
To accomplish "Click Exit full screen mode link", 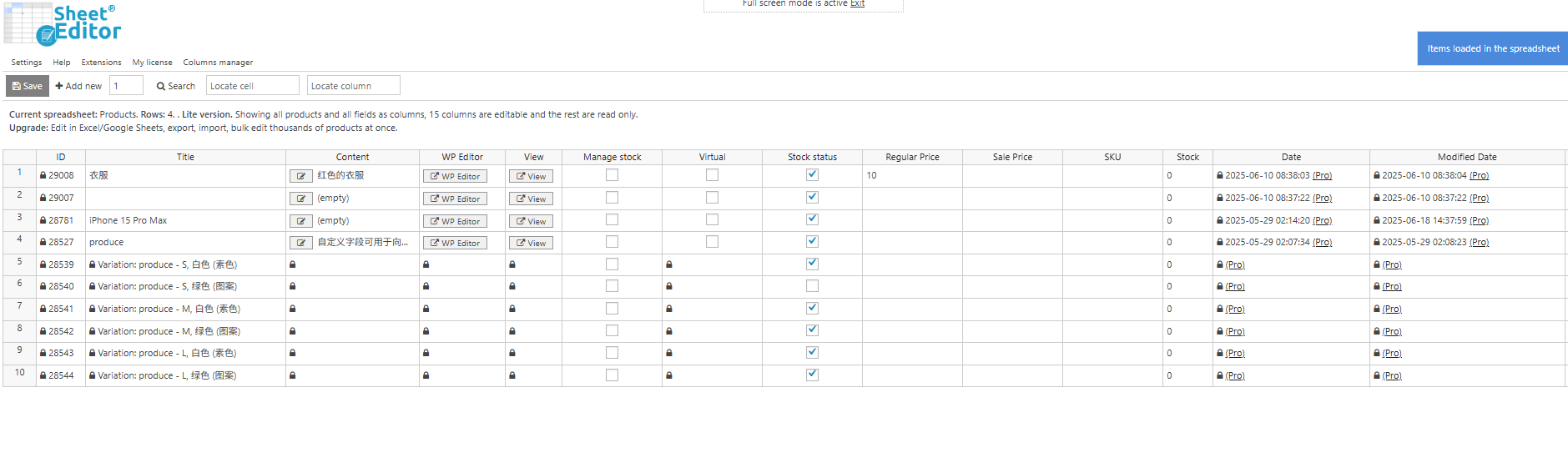I will click(857, 4).
